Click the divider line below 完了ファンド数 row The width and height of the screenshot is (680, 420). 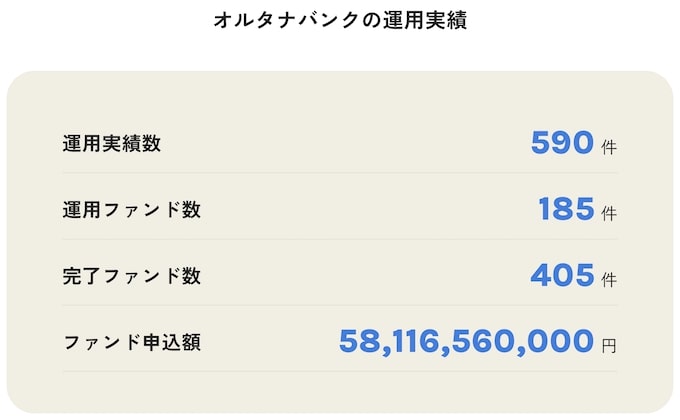(x=340, y=305)
